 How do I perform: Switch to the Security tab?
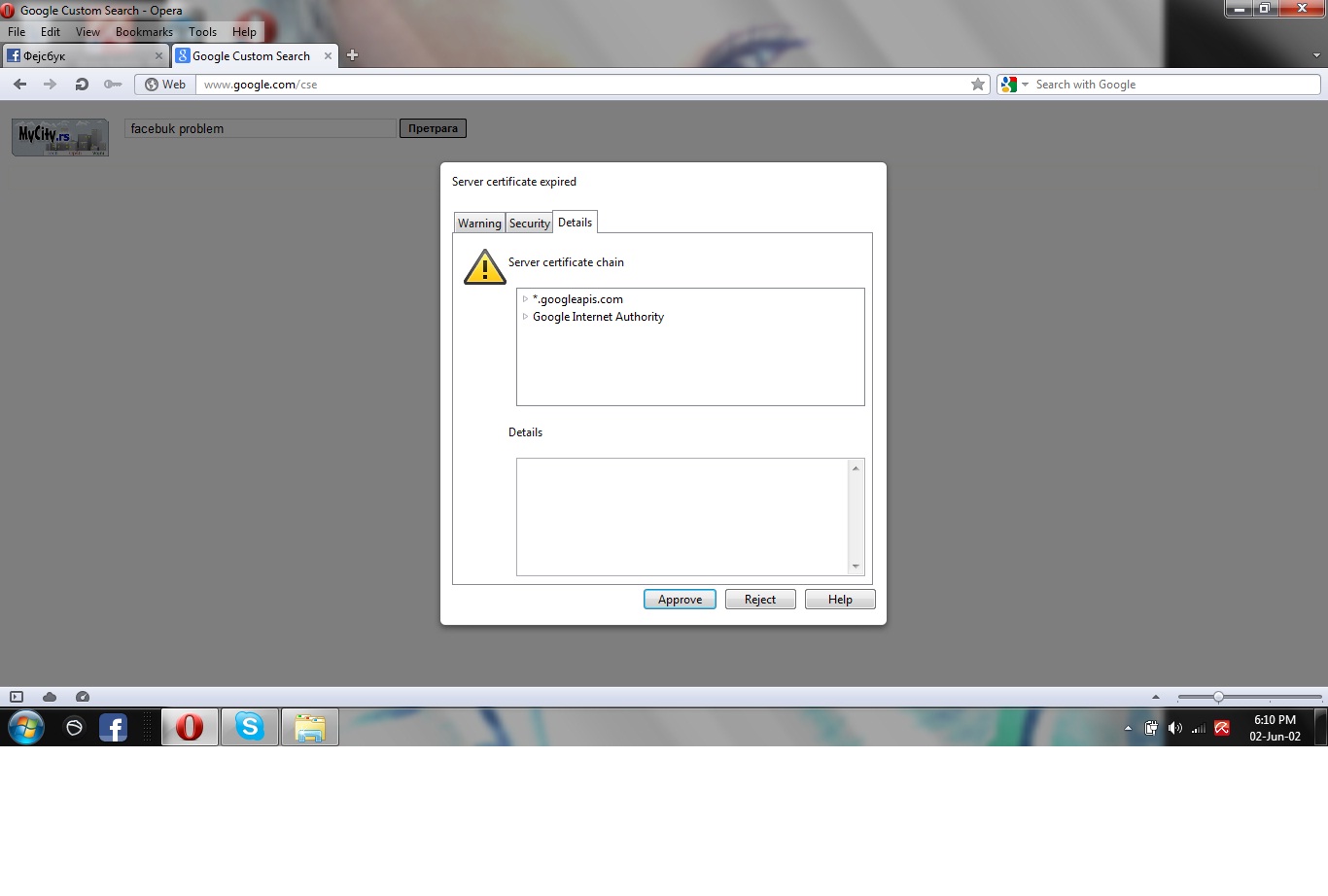[530, 224]
